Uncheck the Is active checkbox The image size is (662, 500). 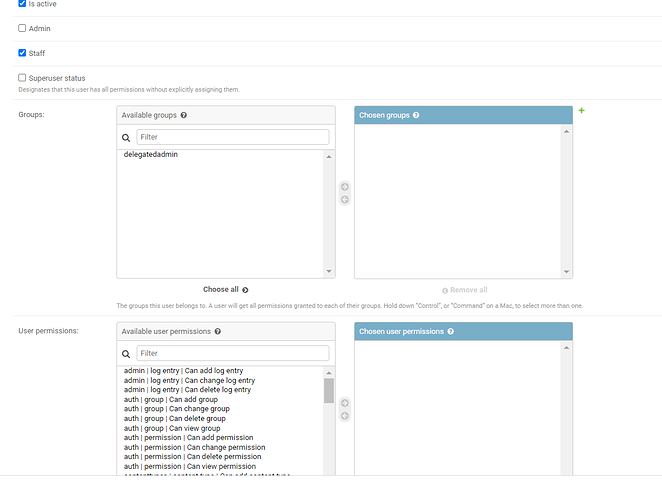coord(22,3)
